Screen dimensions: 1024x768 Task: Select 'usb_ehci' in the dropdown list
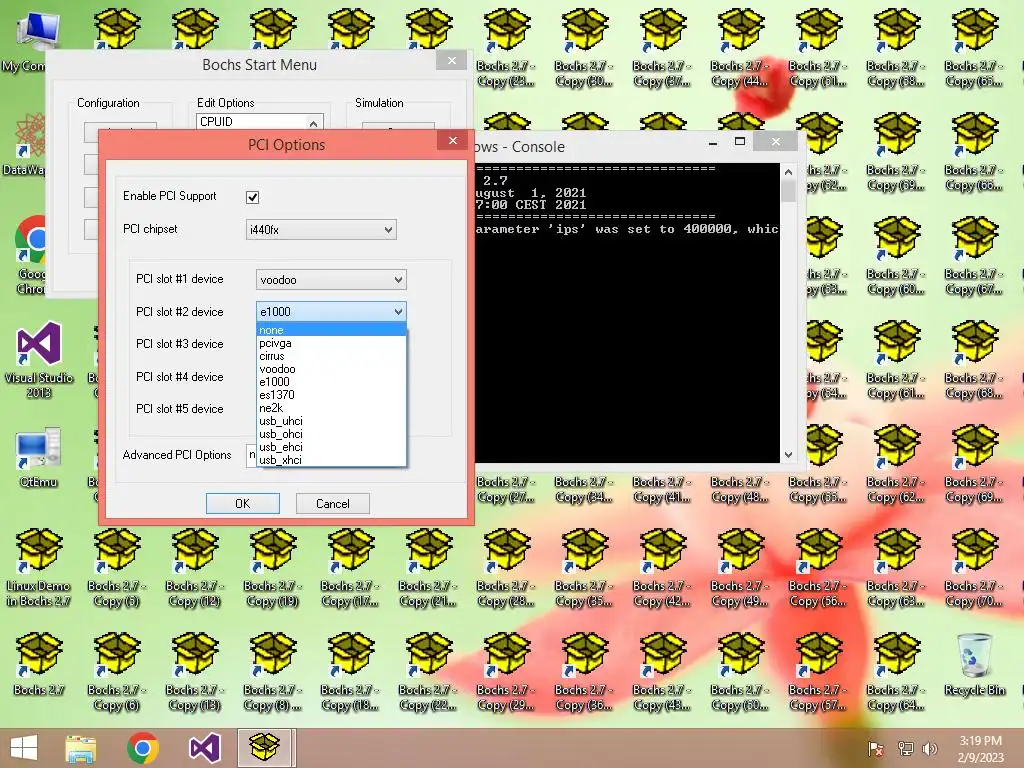pos(331,447)
